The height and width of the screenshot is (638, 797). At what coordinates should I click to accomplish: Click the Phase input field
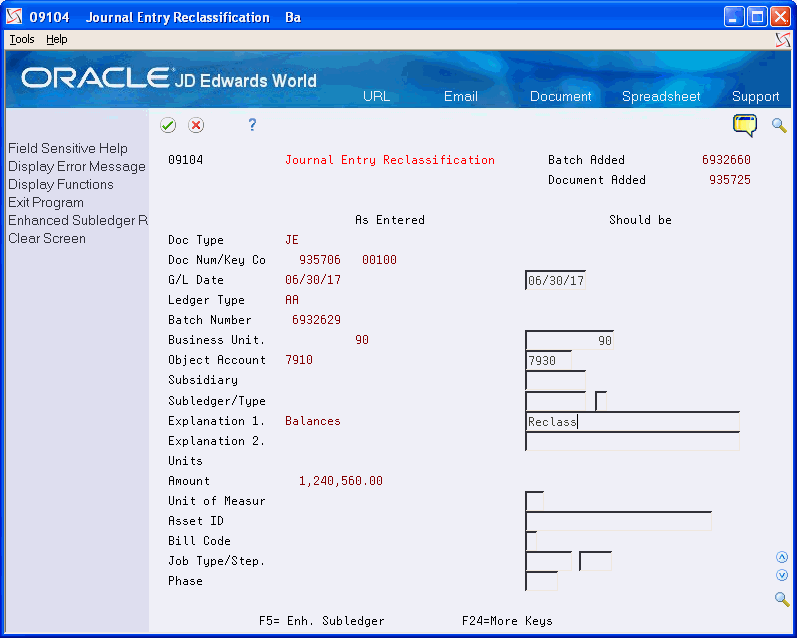tap(541, 581)
